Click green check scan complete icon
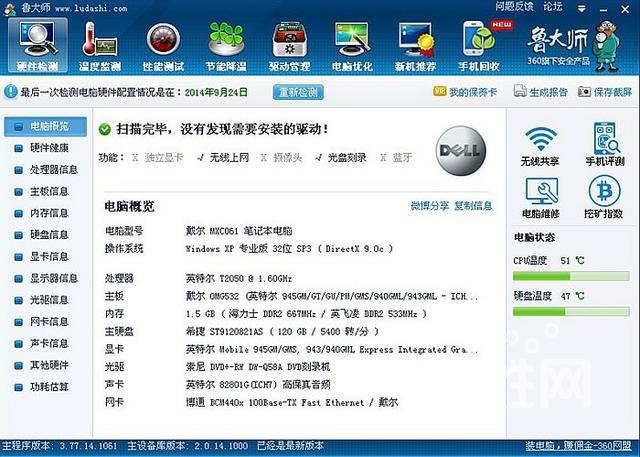The image size is (640, 457). click(105, 129)
